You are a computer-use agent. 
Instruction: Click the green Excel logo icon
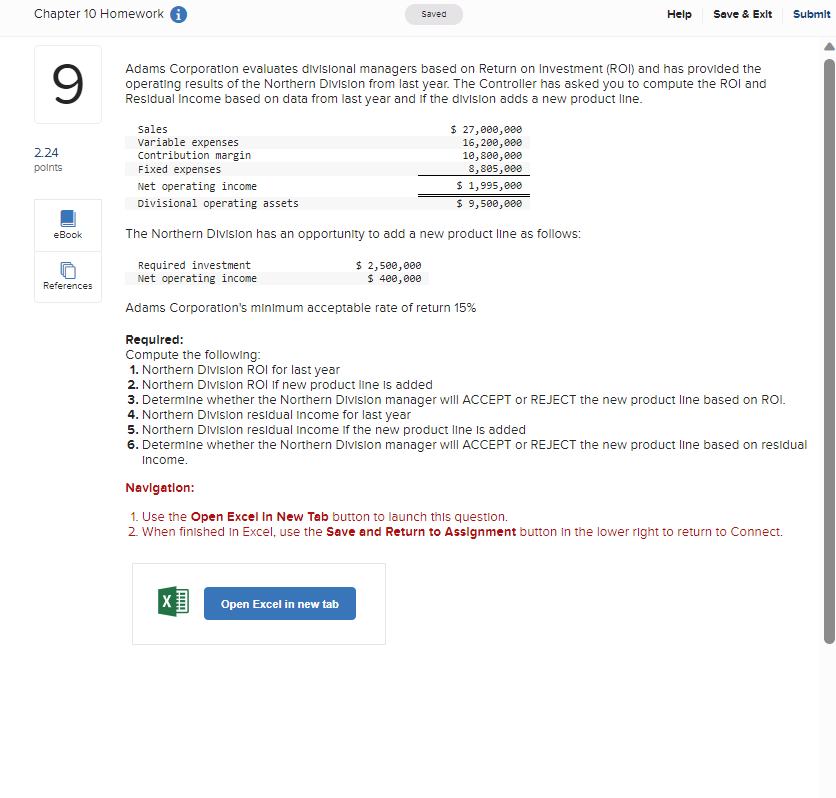pyautogui.click(x=173, y=602)
